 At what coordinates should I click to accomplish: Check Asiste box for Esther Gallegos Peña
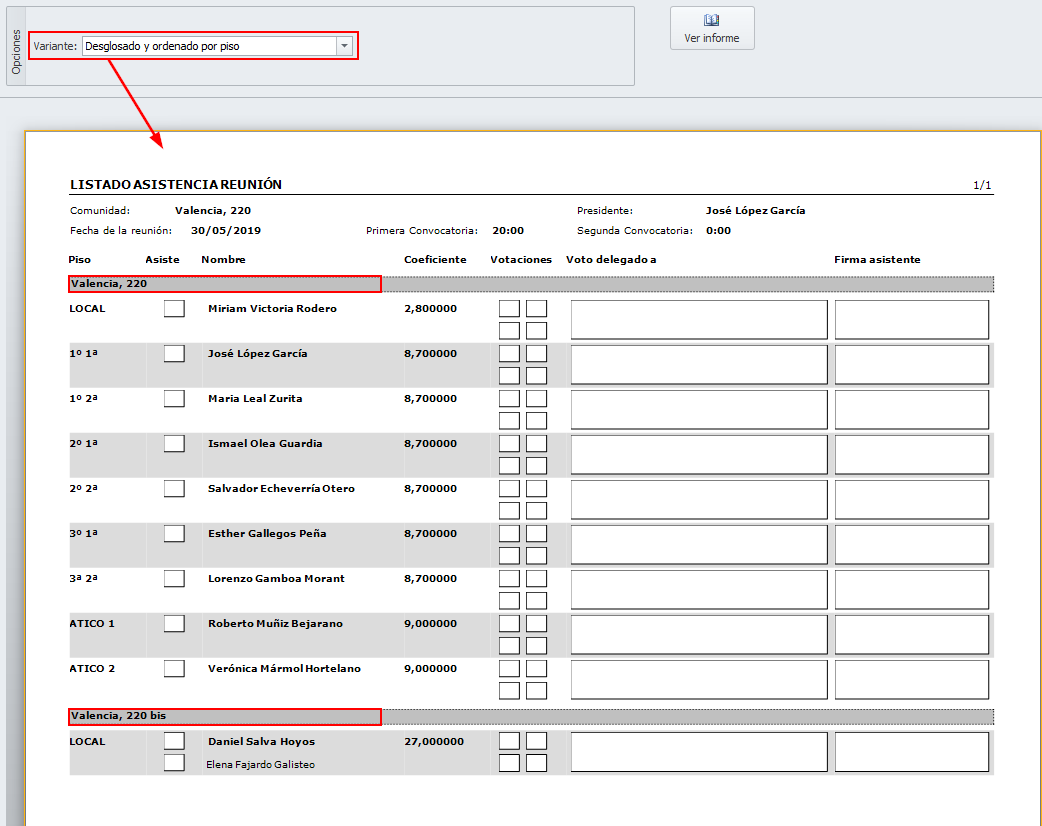[174, 533]
